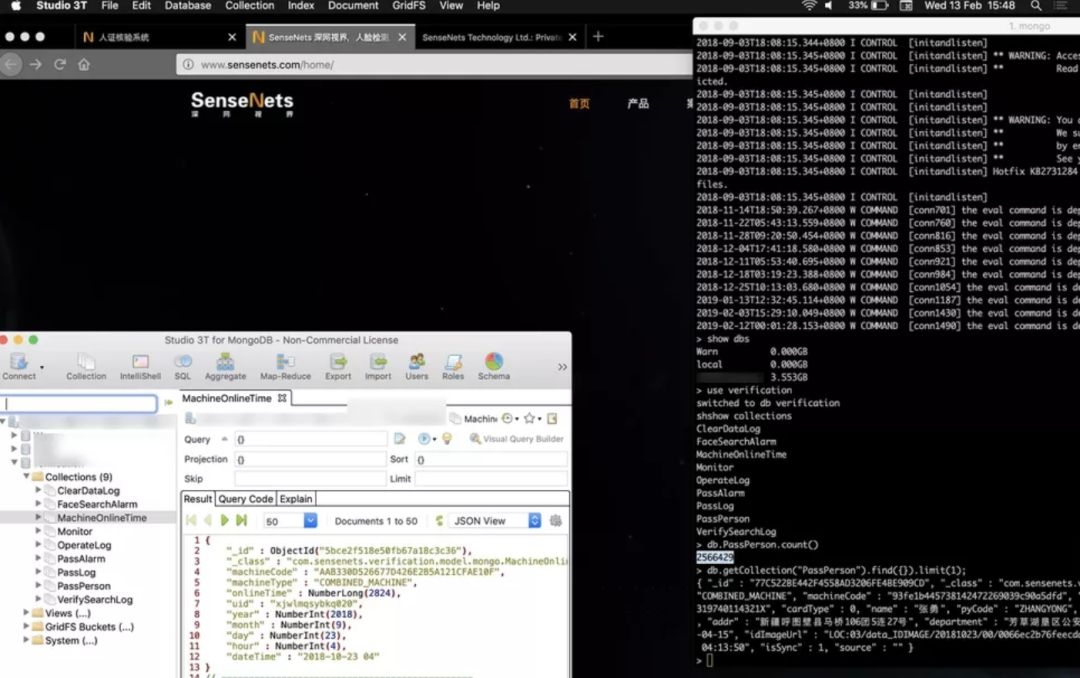
Task: Go to next page of documents
Action: click(x=225, y=521)
